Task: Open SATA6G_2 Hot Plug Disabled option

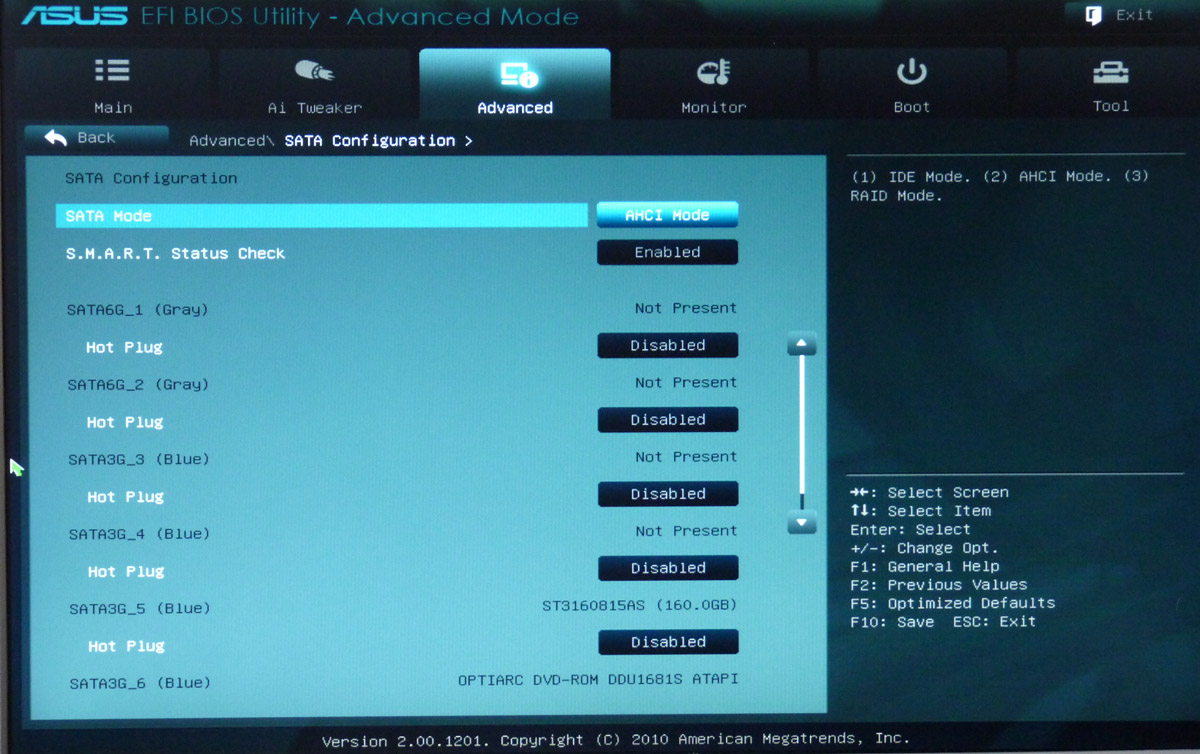Action: click(667, 420)
